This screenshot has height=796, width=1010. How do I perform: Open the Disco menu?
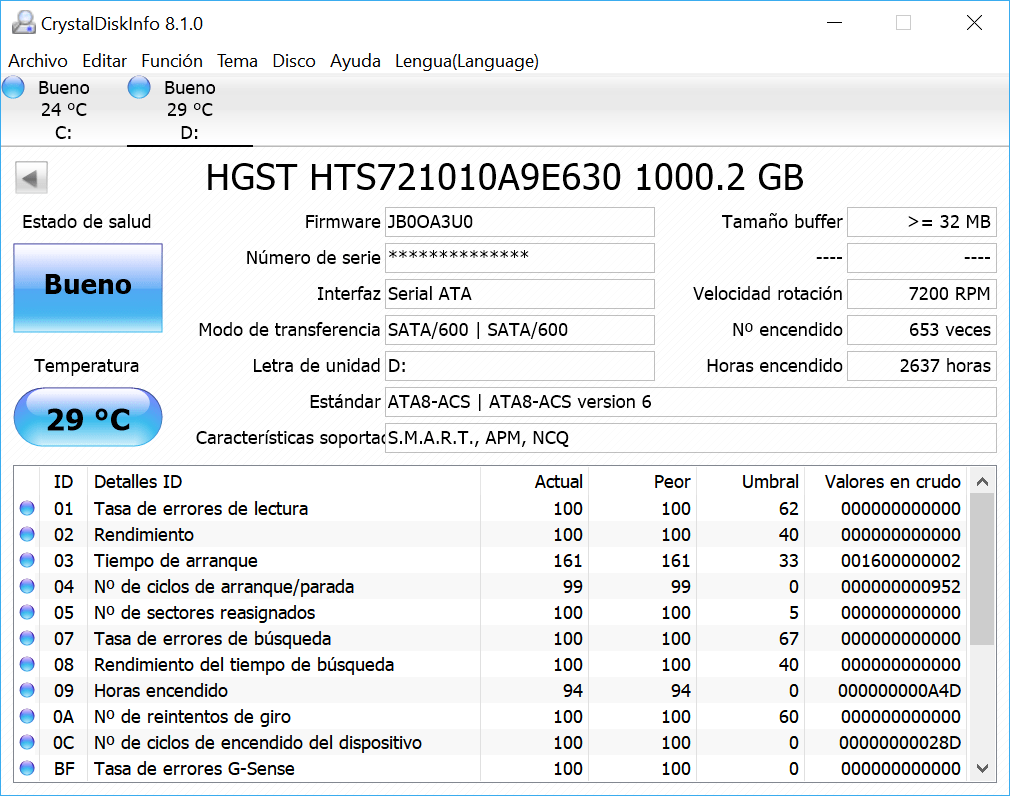294,61
